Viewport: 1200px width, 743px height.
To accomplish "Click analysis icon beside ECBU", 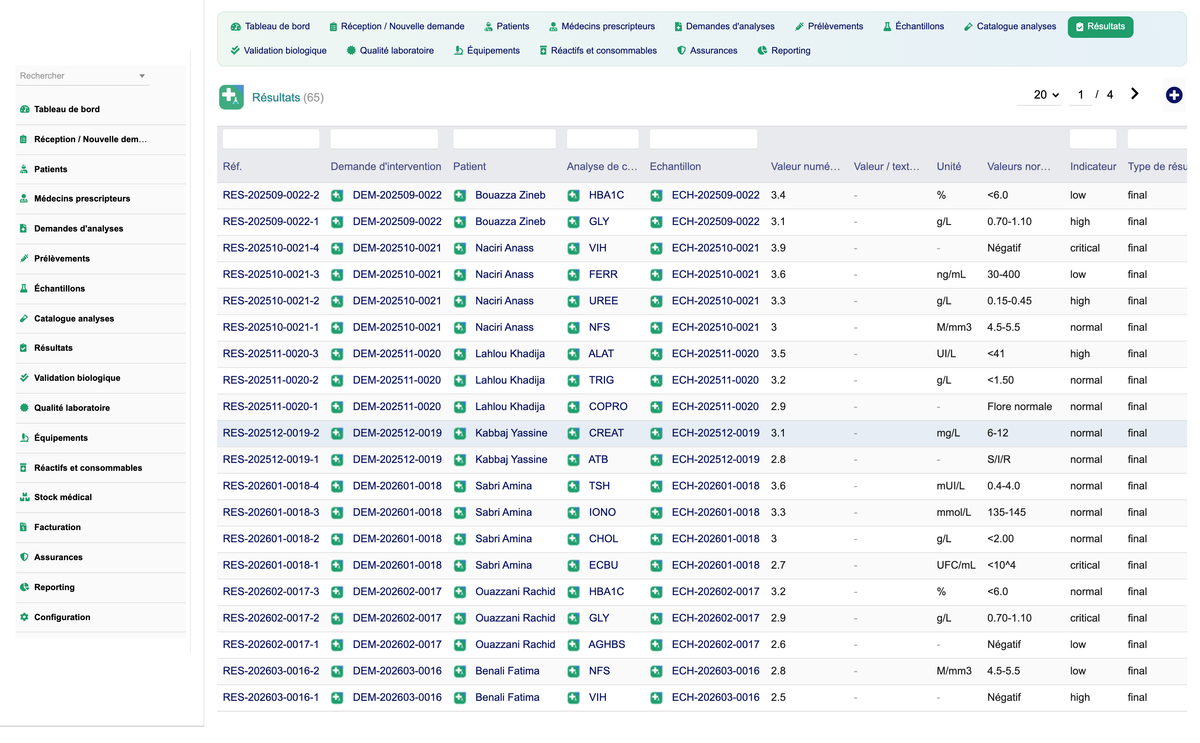I will pos(573,565).
